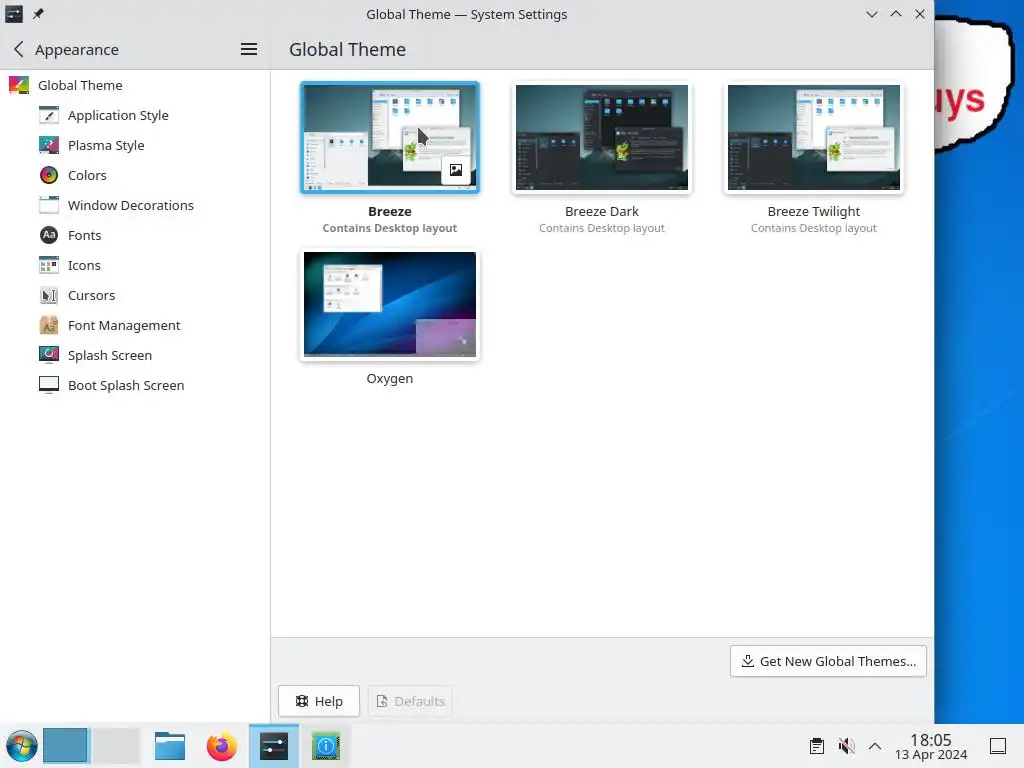Click the Window Decorations icon
Image resolution: width=1024 pixels, height=768 pixels.
click(x=49, y=205)
